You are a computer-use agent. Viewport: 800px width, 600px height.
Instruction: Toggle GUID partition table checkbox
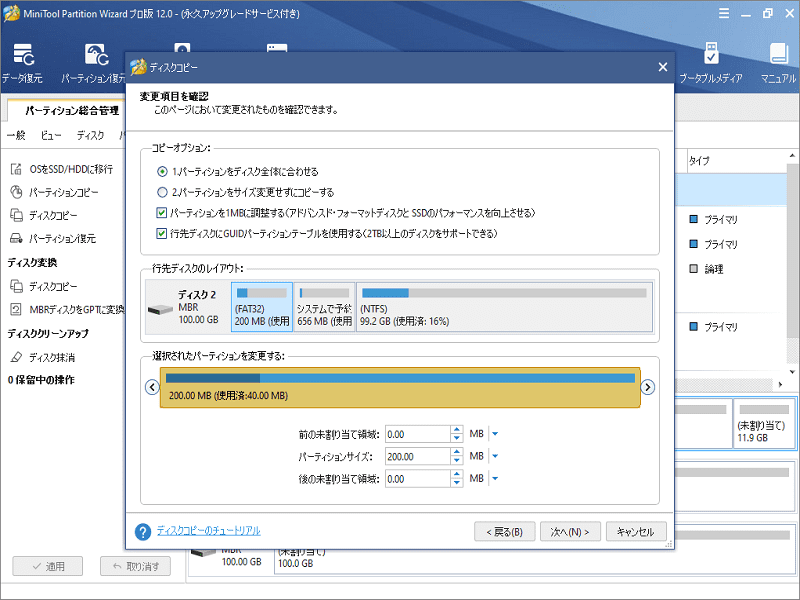pyautogui.click(x=162, y=234)
